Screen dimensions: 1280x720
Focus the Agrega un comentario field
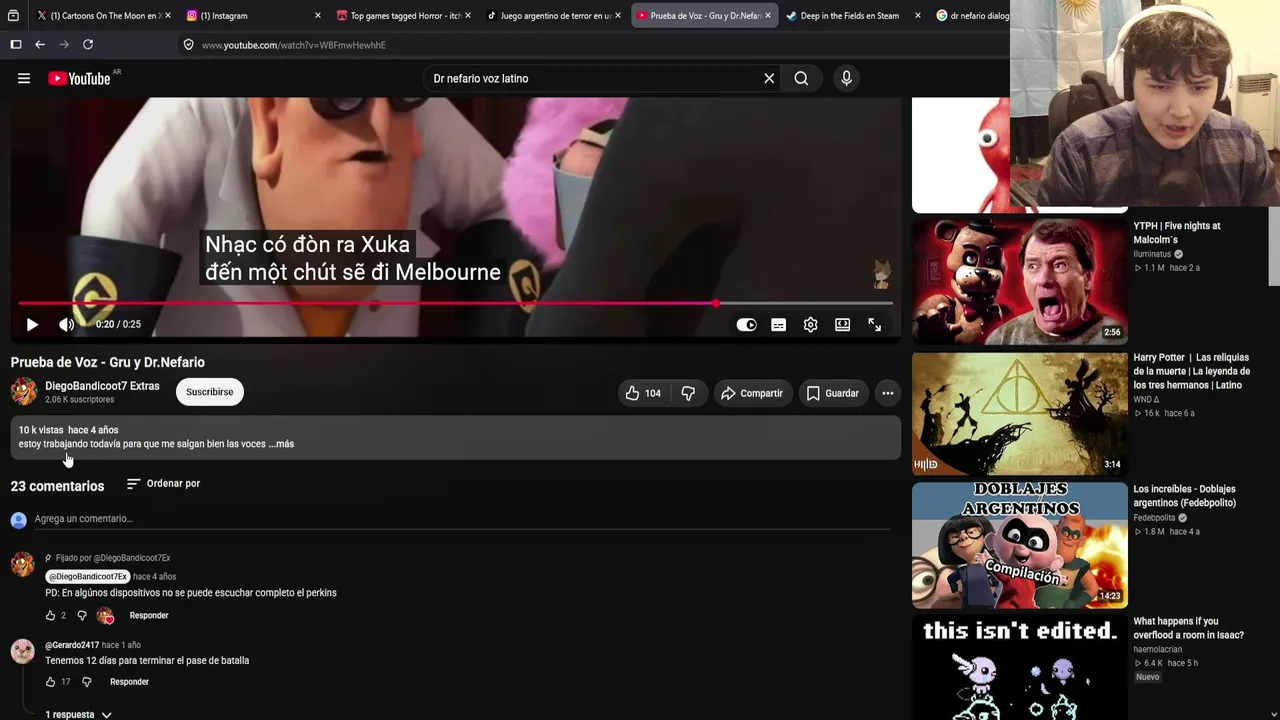click(x=462, y=519)
